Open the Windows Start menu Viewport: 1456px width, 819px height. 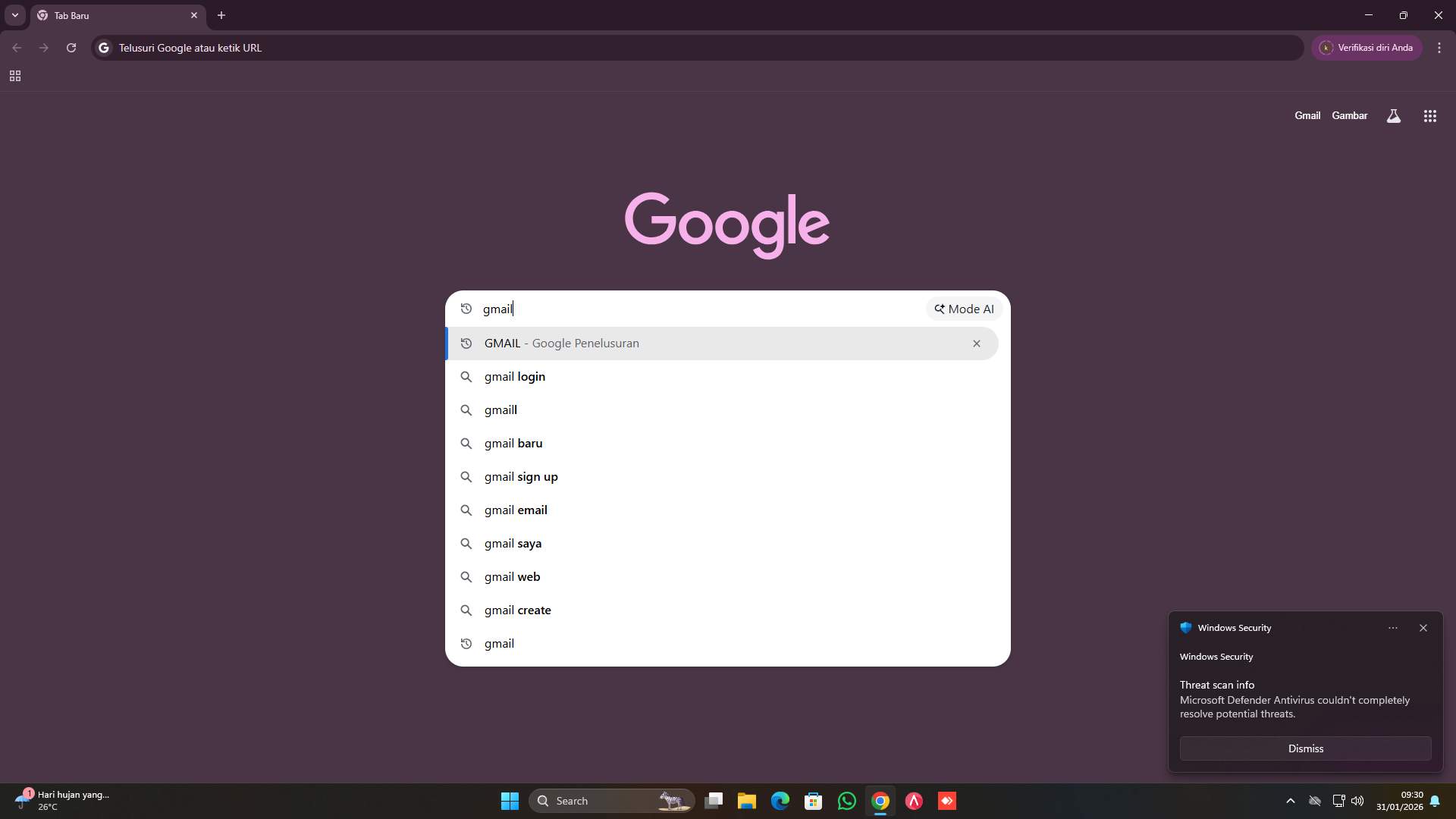(510, 800)
